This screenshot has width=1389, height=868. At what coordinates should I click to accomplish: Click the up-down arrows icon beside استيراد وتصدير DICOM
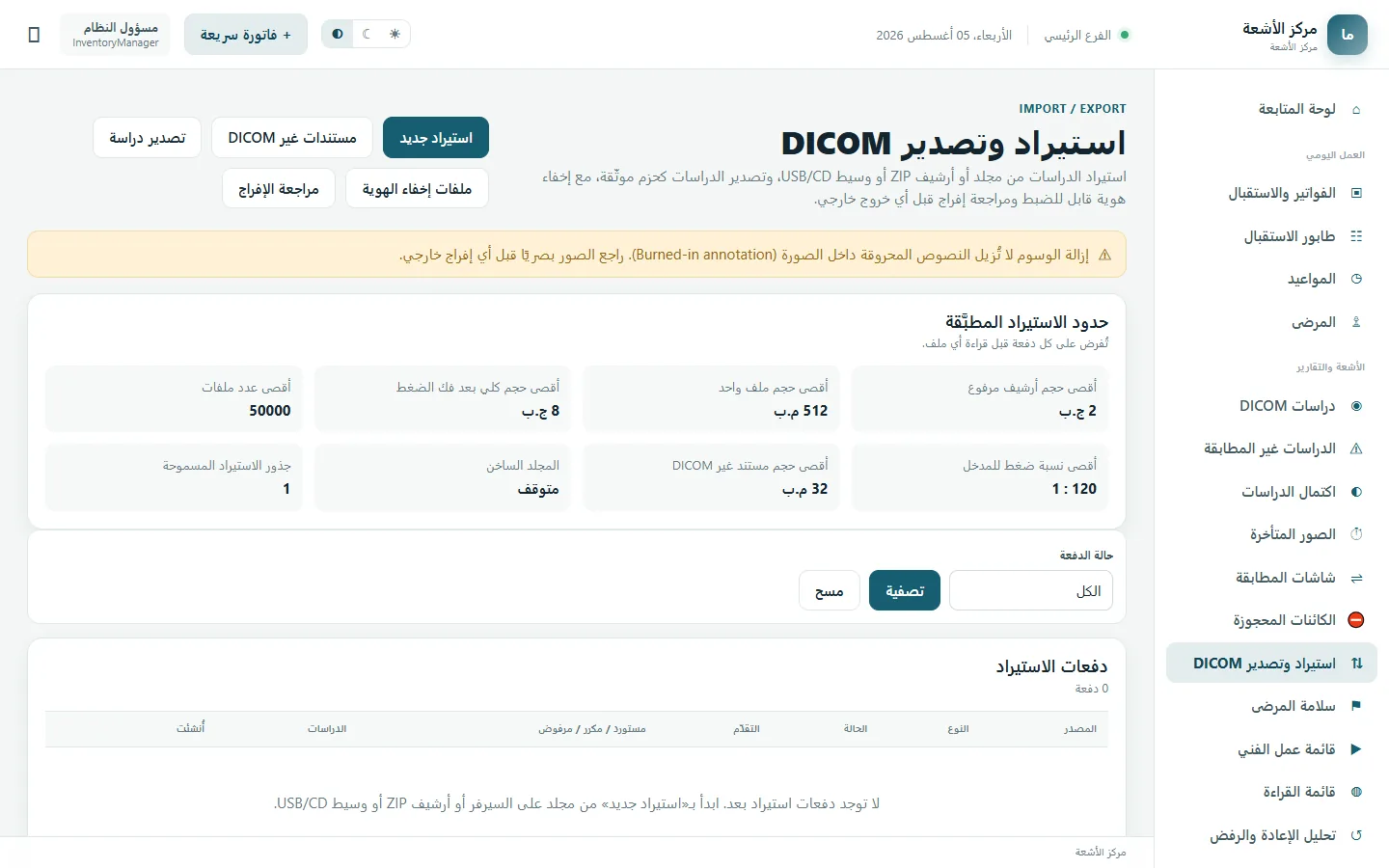(x=1356, y=664)
